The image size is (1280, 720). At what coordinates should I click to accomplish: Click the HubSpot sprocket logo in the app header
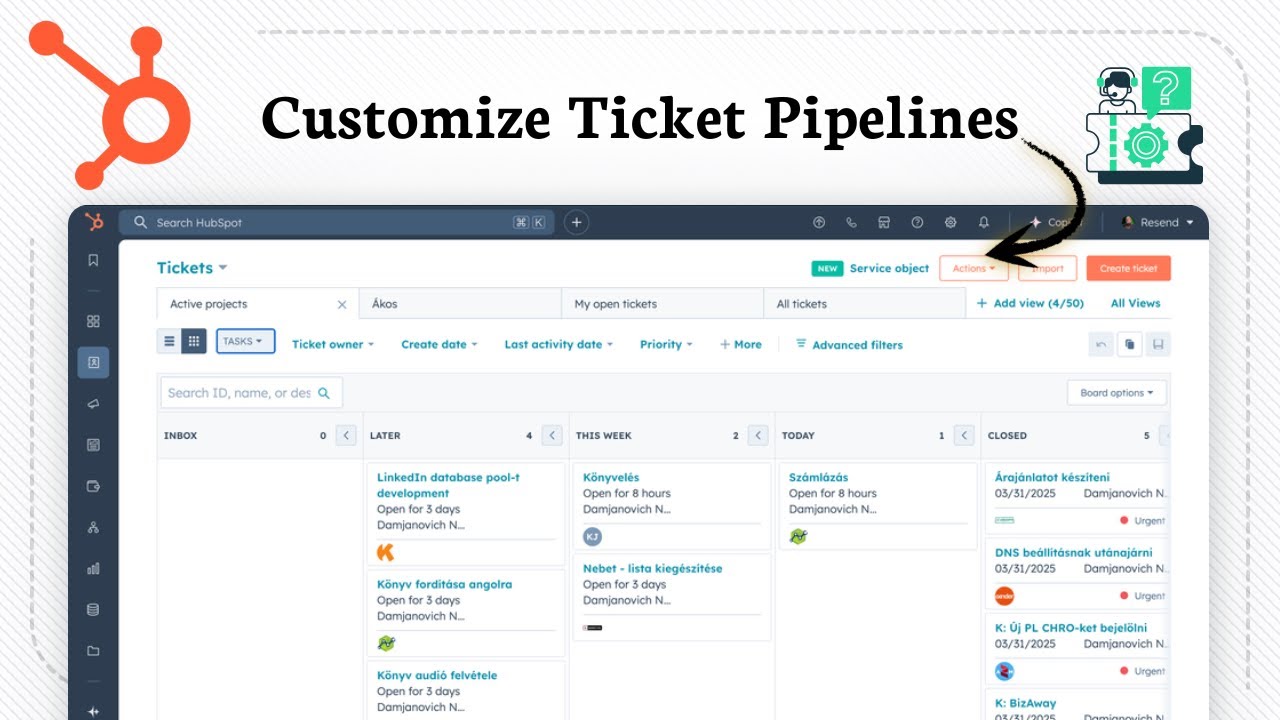coord(94,222)
